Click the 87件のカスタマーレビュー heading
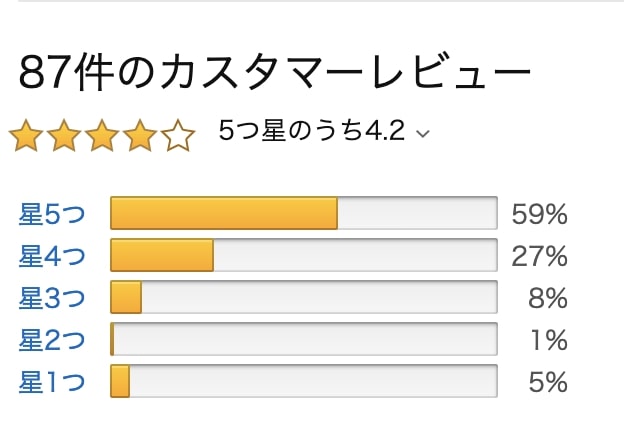Viewport: 624px width, 434px height. 275,72
